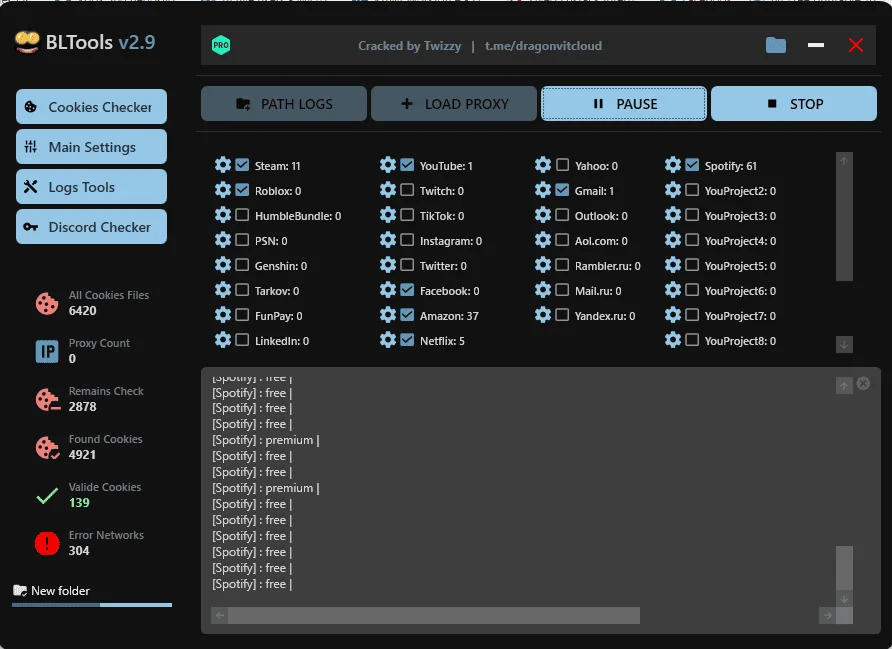This screenshot has width=892, height=649.
Task: Click the BLTools logo icon
Action: [27, 42]
